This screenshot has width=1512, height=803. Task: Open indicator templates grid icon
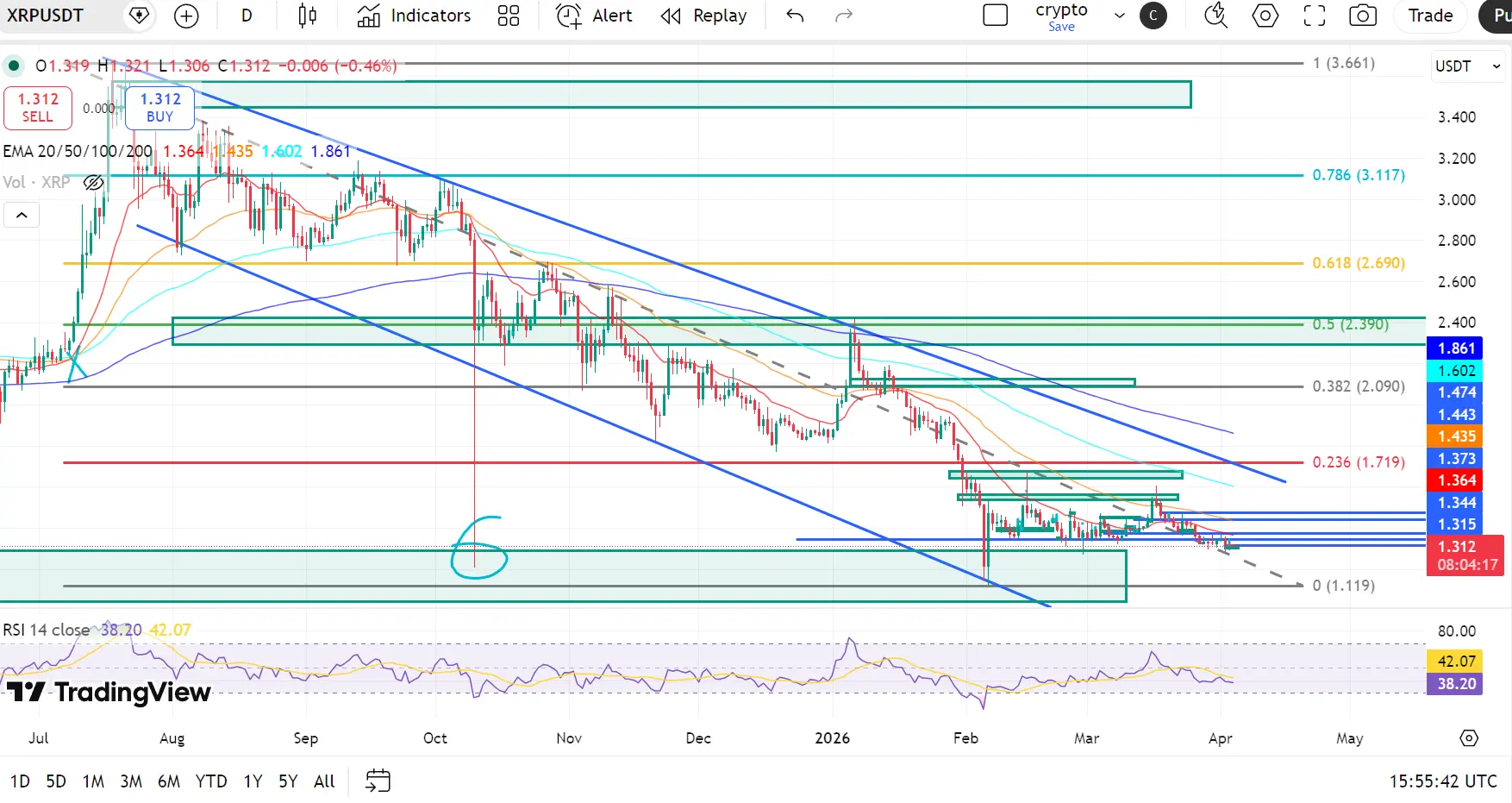point(509,16)
